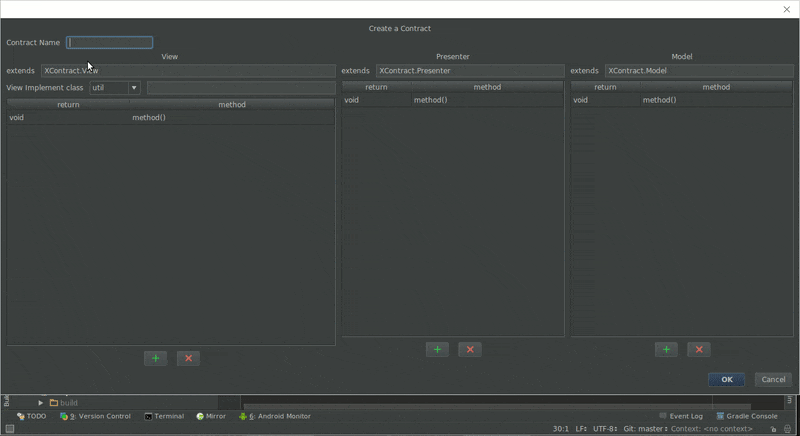Screen dimensions: 800x436
Task: Select void cell in View table
Action: [x=68, y=117]
